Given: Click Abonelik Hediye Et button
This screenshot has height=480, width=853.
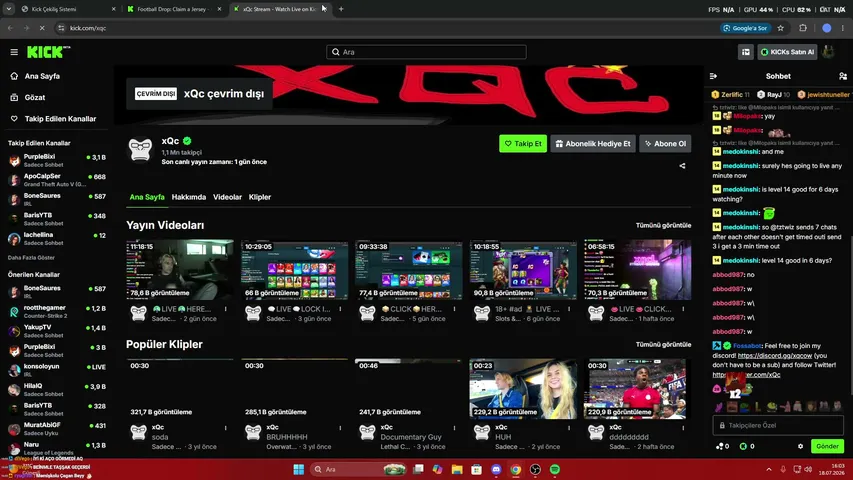Looking at the screenshot, I should (593, 144).
